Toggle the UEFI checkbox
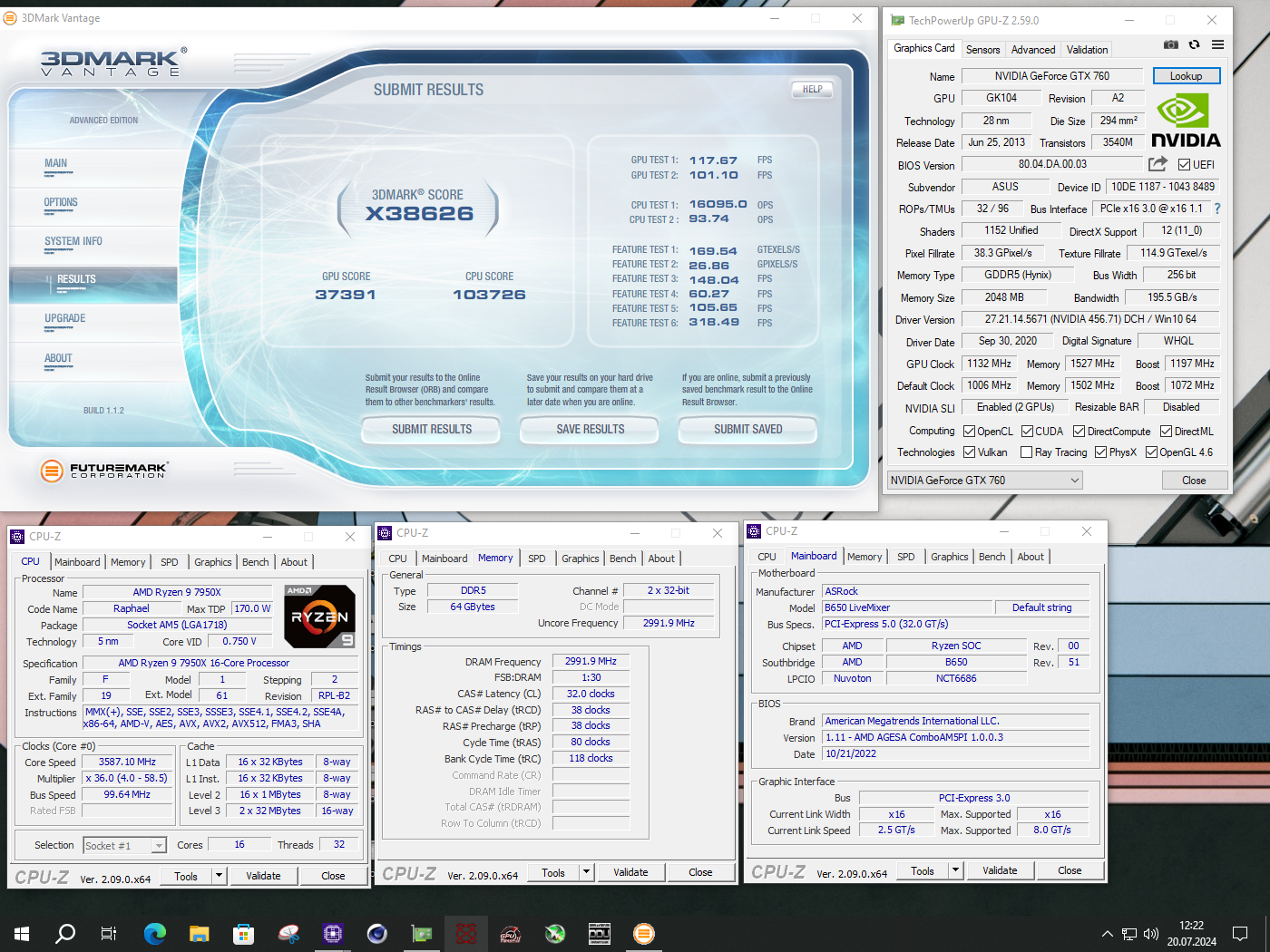 (1184, 165)
